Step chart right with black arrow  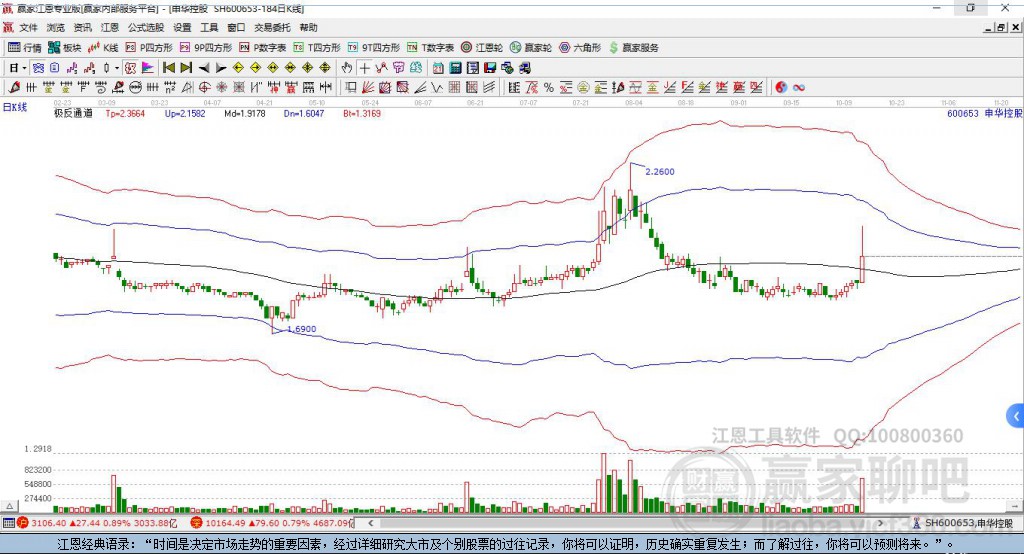coord(221,68)
